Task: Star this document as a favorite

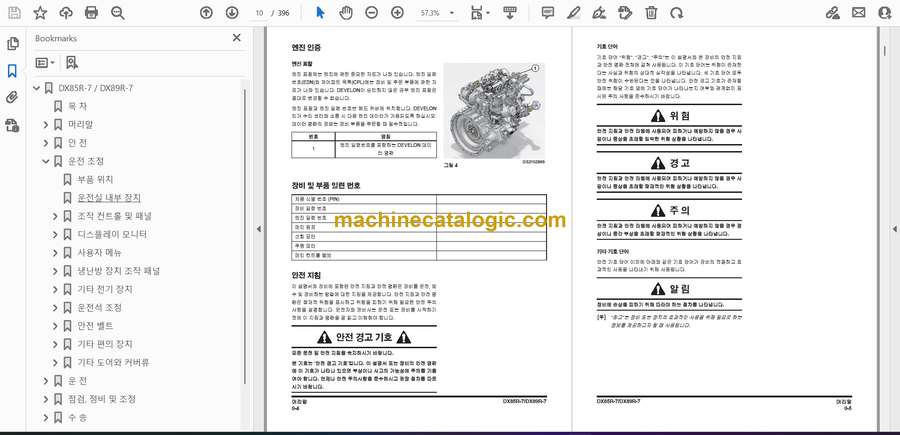Action: click(x=40, y=13)
